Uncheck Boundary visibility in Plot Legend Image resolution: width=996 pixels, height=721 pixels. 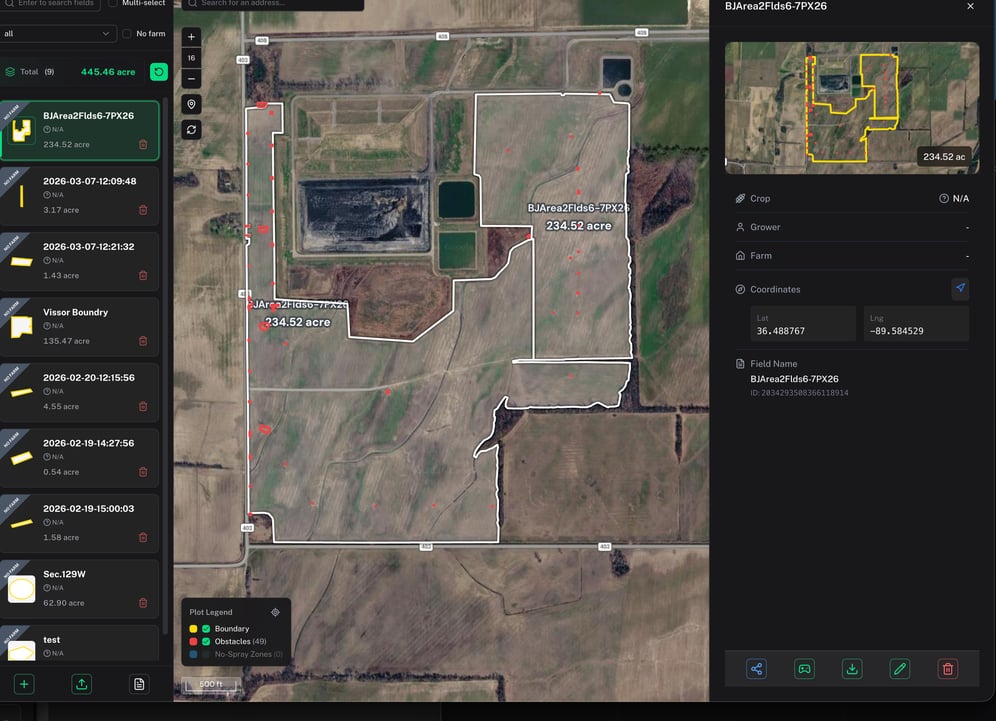click(x=206, y=628)
